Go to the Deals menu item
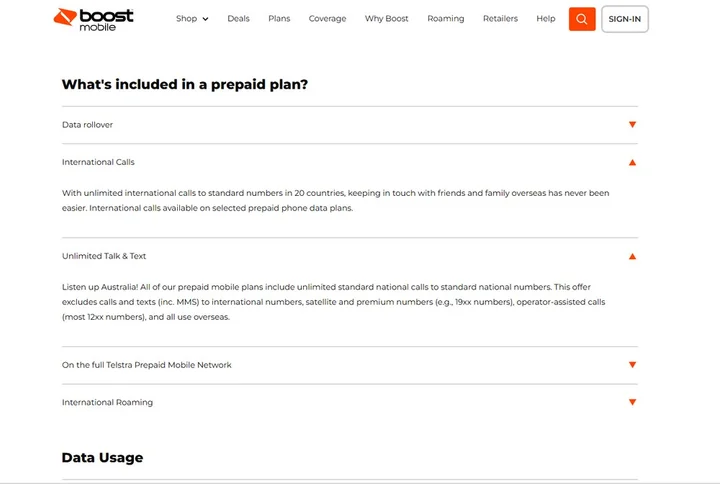The width and height of the screenshot is (720, 484). (238, 19)
